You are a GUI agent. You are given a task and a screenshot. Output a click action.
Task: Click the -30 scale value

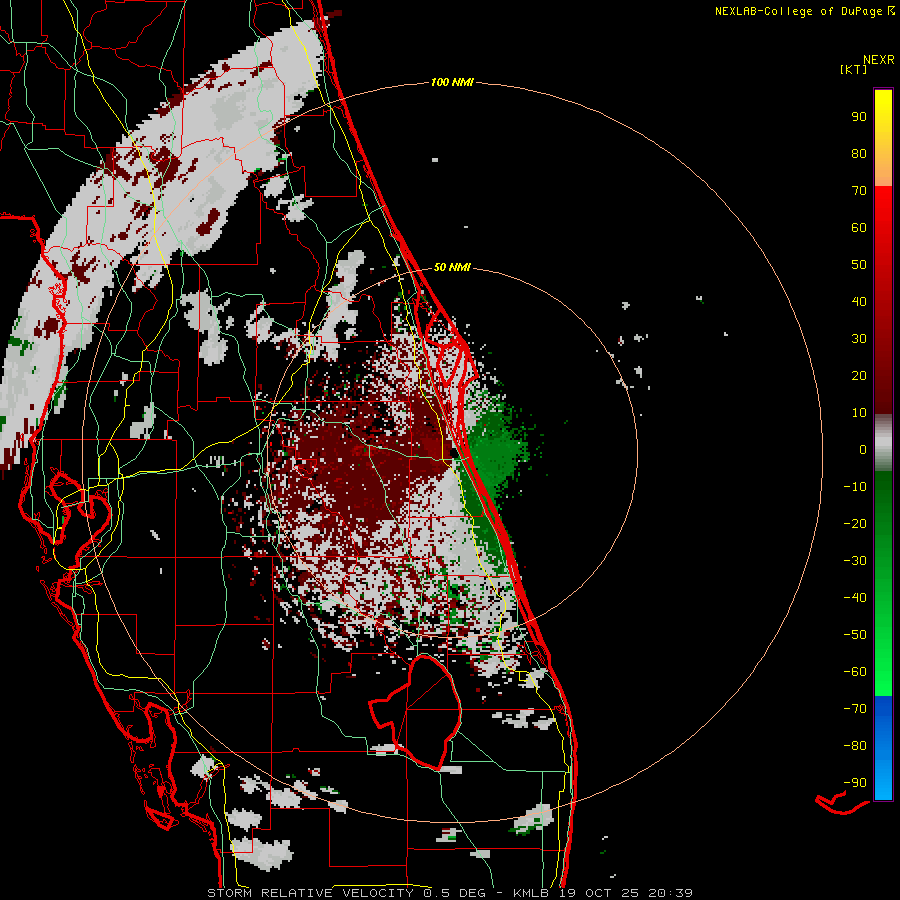[855, 561]
